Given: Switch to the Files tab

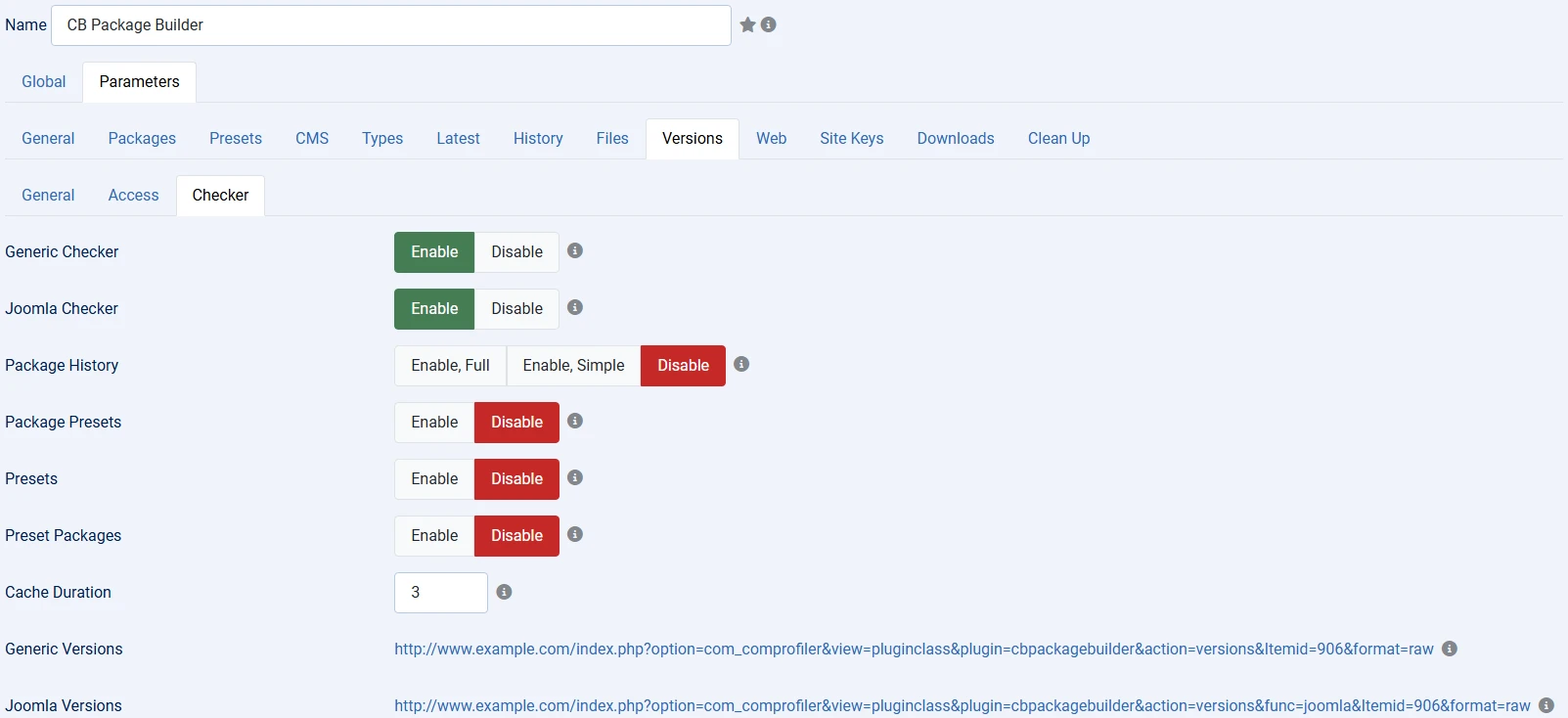Looking at the screenshot, I should click(612, 139).
